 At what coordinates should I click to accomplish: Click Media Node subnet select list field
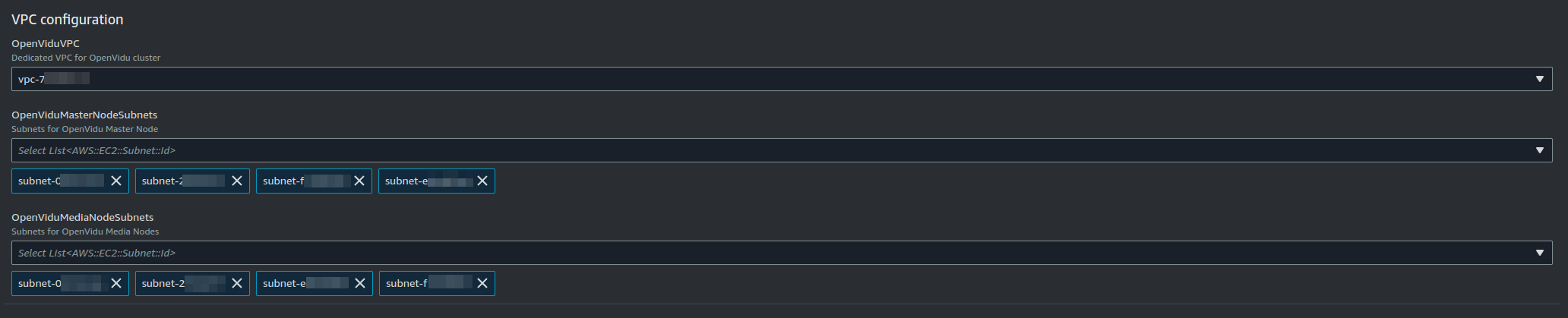point(782,253)
